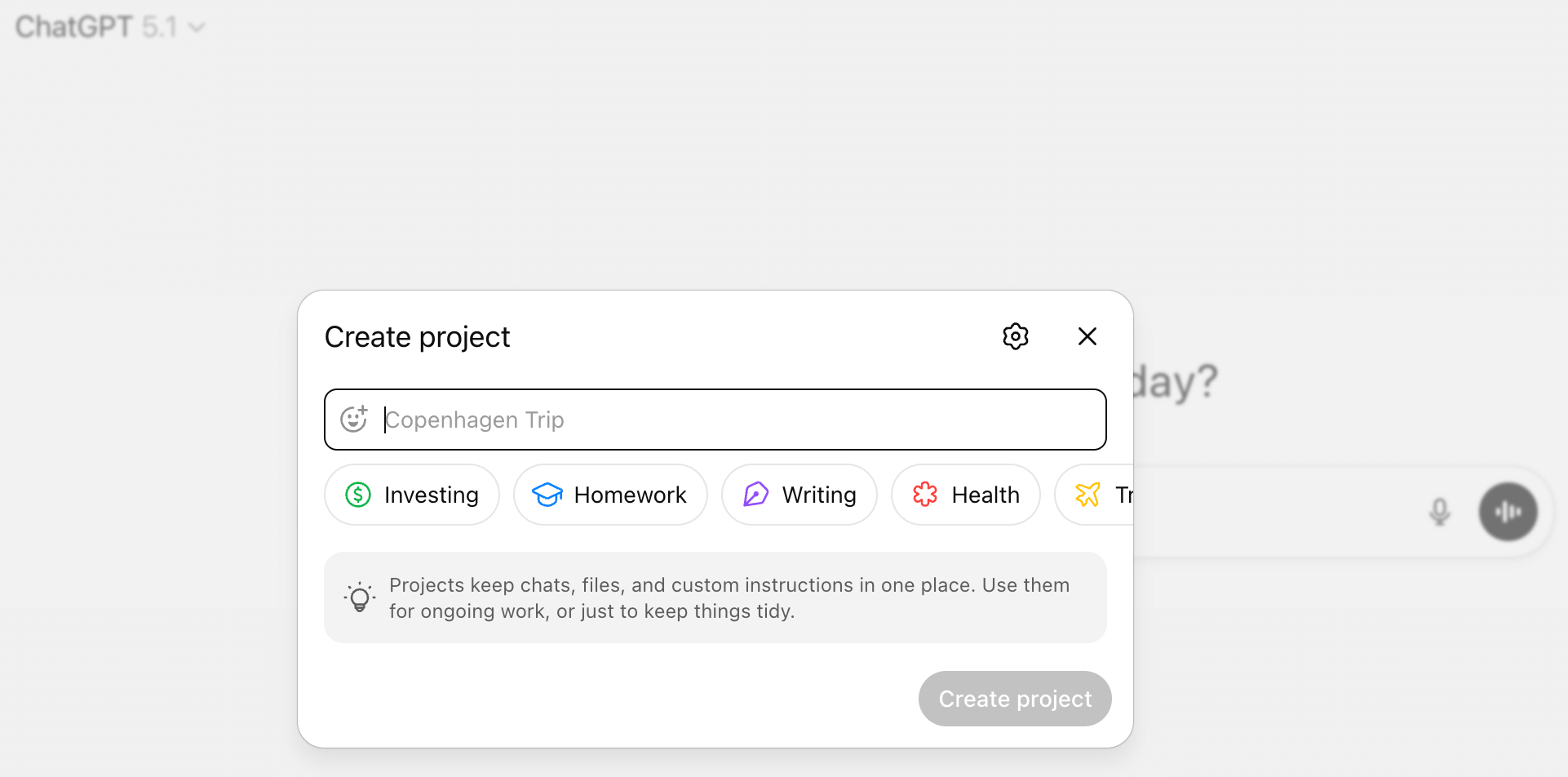
Task: Click the flower icon on the Health chip
Action: [x=924, y=495]
